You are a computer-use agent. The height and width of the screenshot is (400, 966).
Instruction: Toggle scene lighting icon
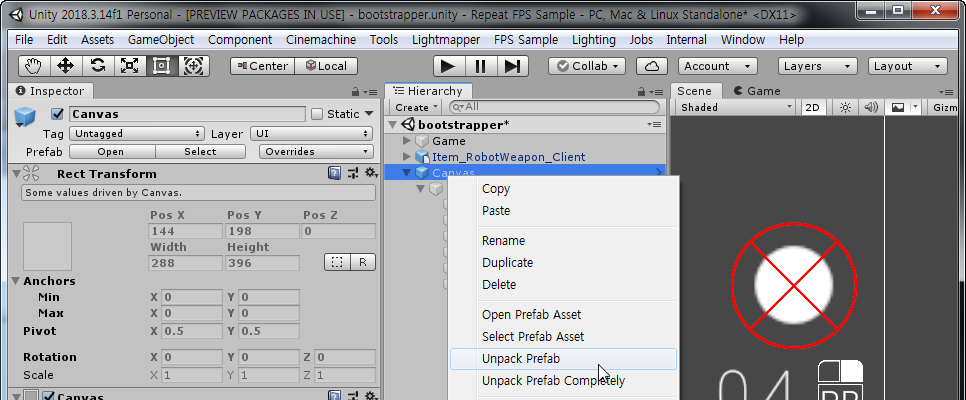(x=845, y=107)
